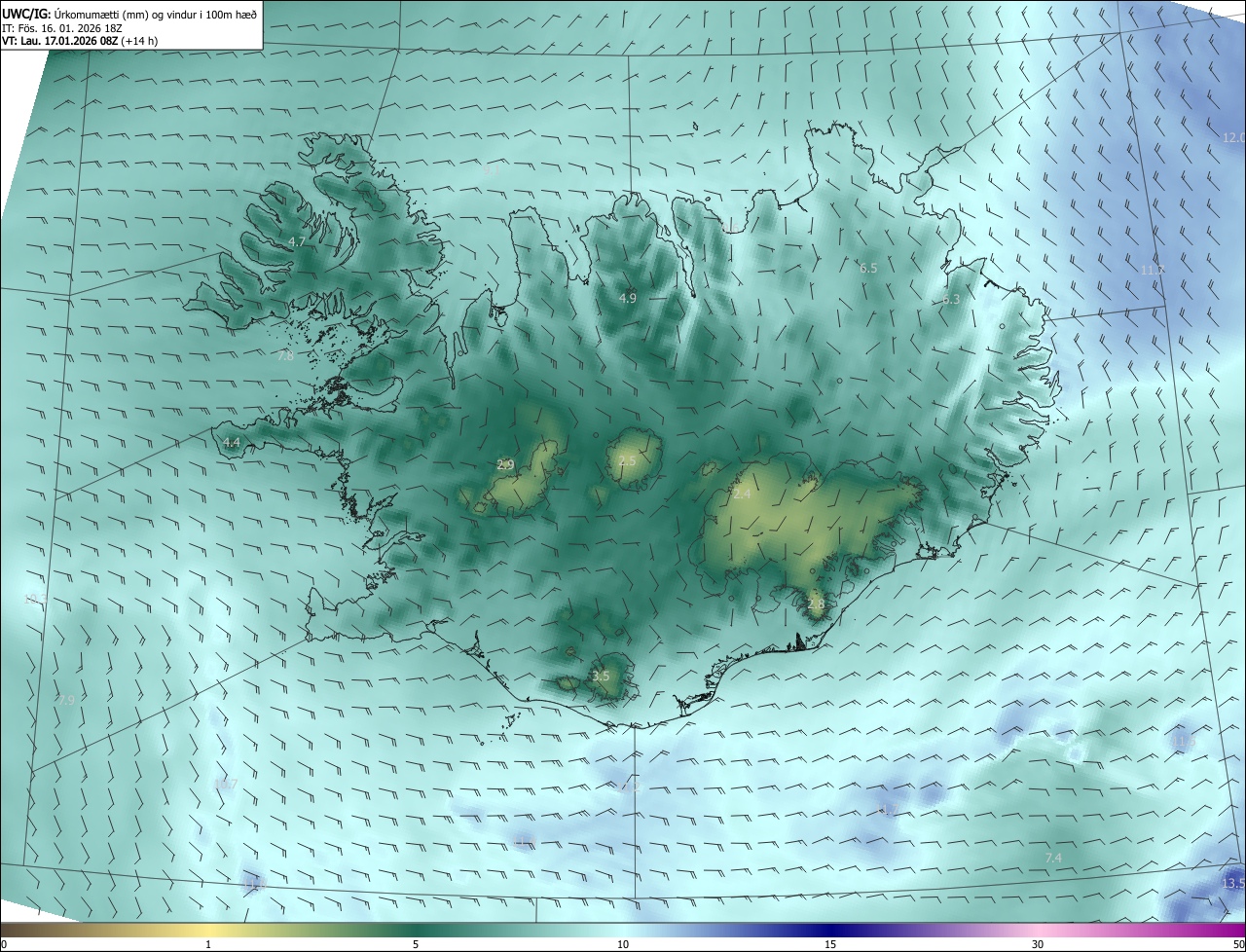Click the UWC/IG Úrkomumætti map title
Screen dimensions: 1246x952
[x=129, y=13]
